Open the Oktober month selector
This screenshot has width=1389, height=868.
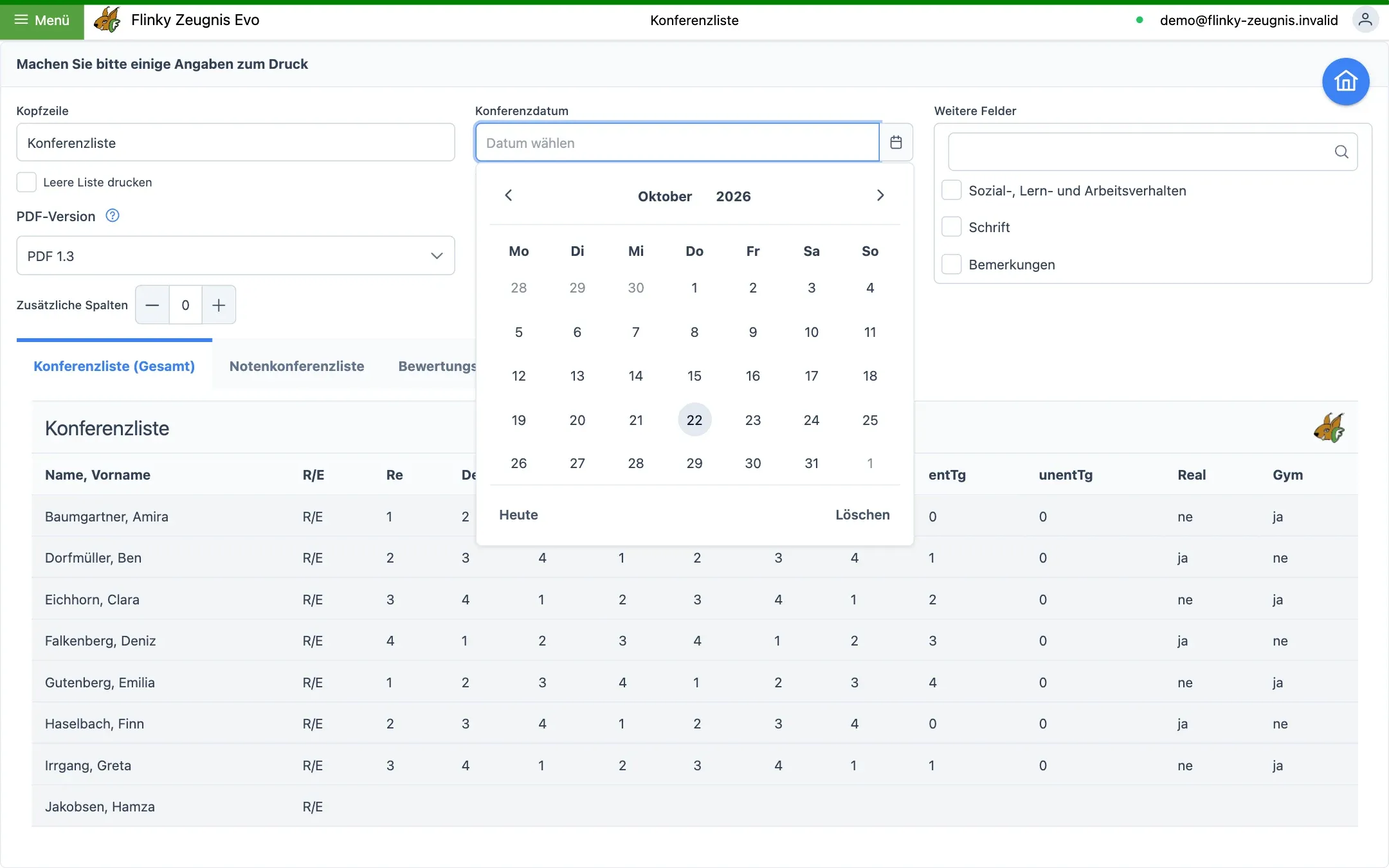point(665,196)
